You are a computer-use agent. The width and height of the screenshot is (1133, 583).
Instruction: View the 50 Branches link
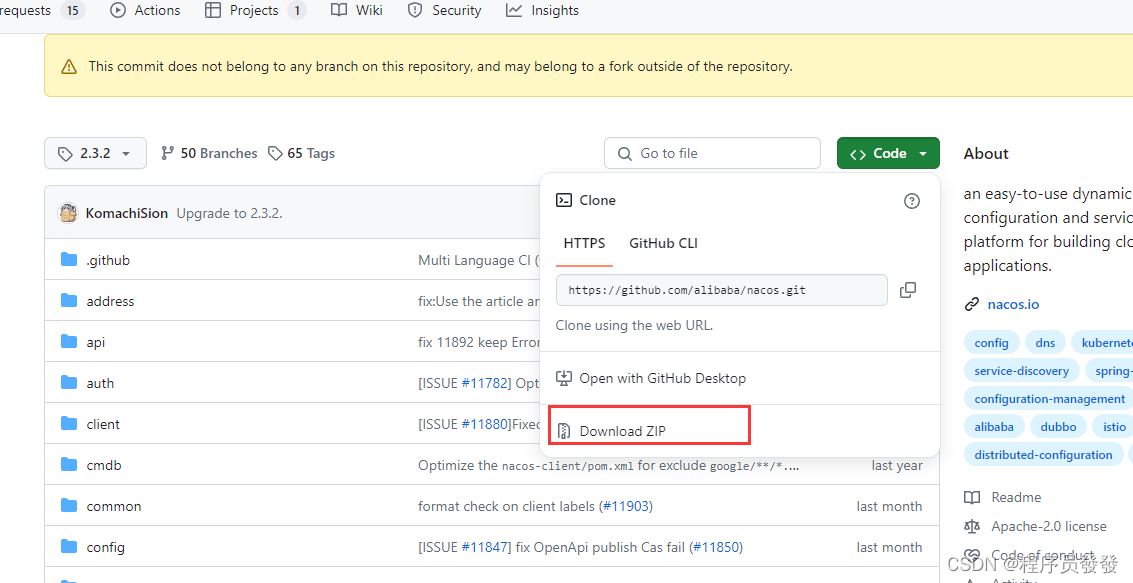[209, 153]
